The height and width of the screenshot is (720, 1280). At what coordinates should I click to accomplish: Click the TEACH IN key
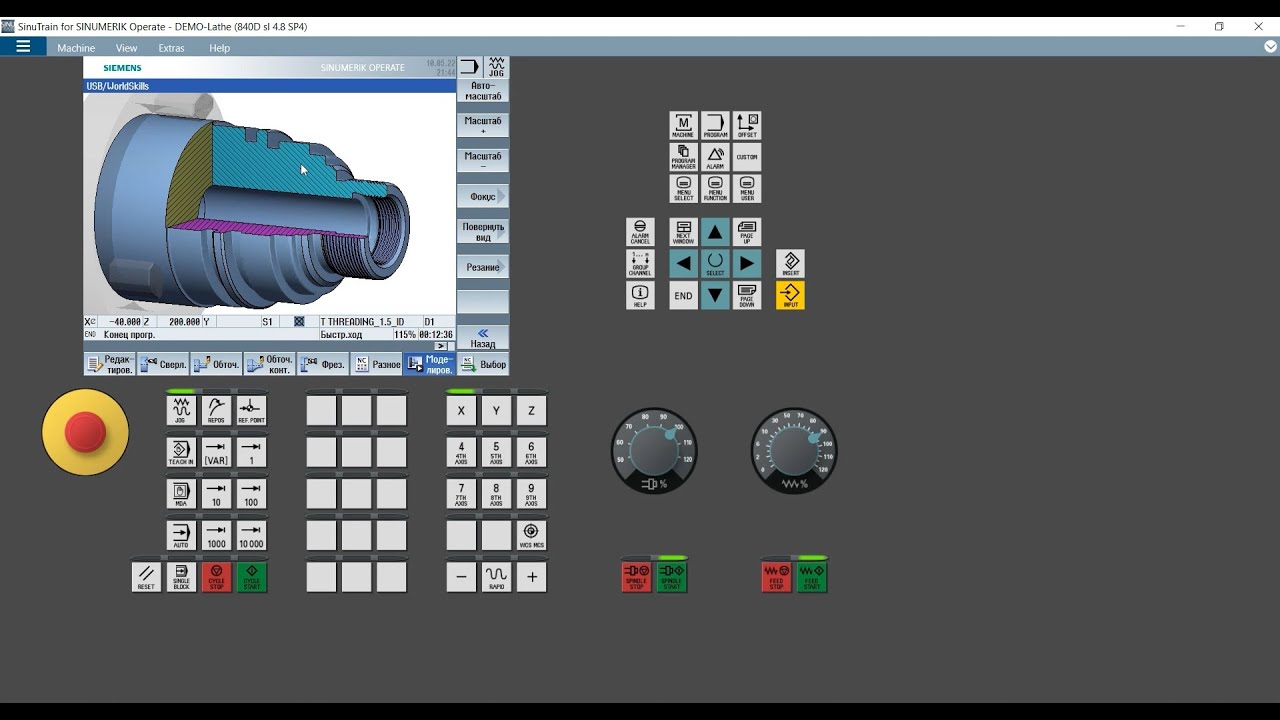click(x=181, y=452)
